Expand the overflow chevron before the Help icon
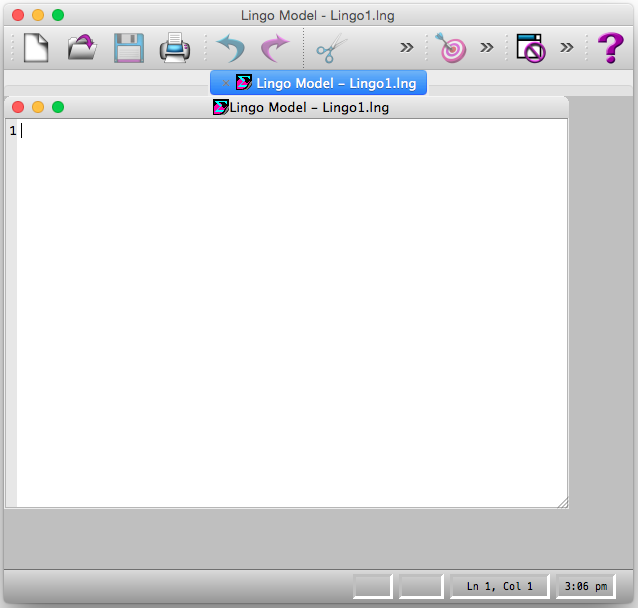The height and width of the screenshot is (608, 638). point(566,47)
